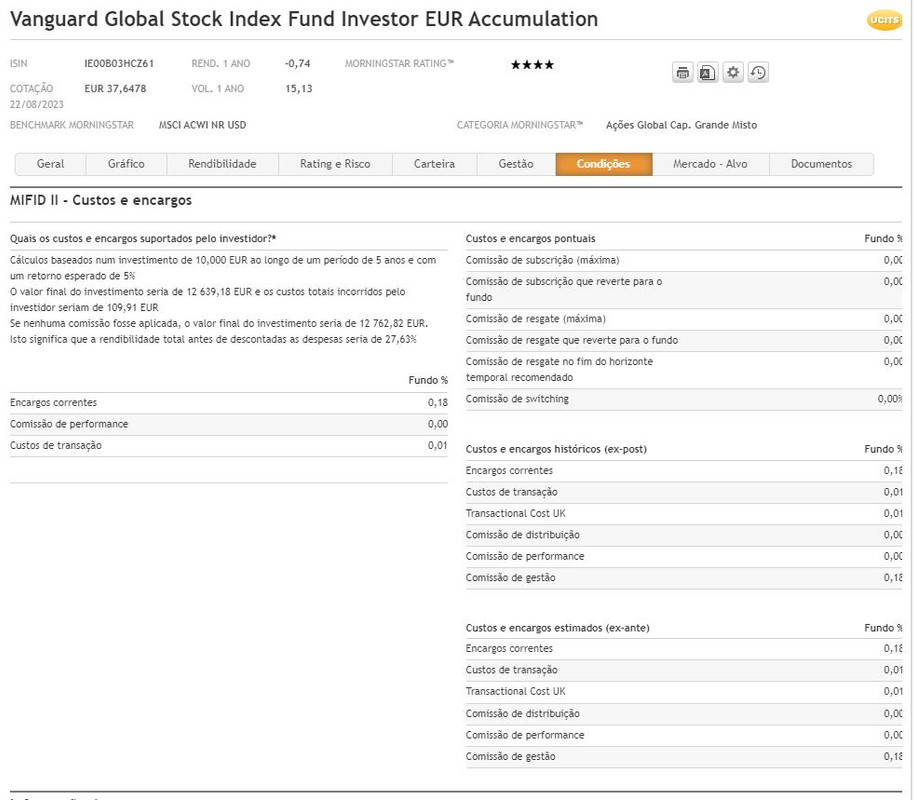
Task: Click the fund title heading
Action: [x=304, y=19]
